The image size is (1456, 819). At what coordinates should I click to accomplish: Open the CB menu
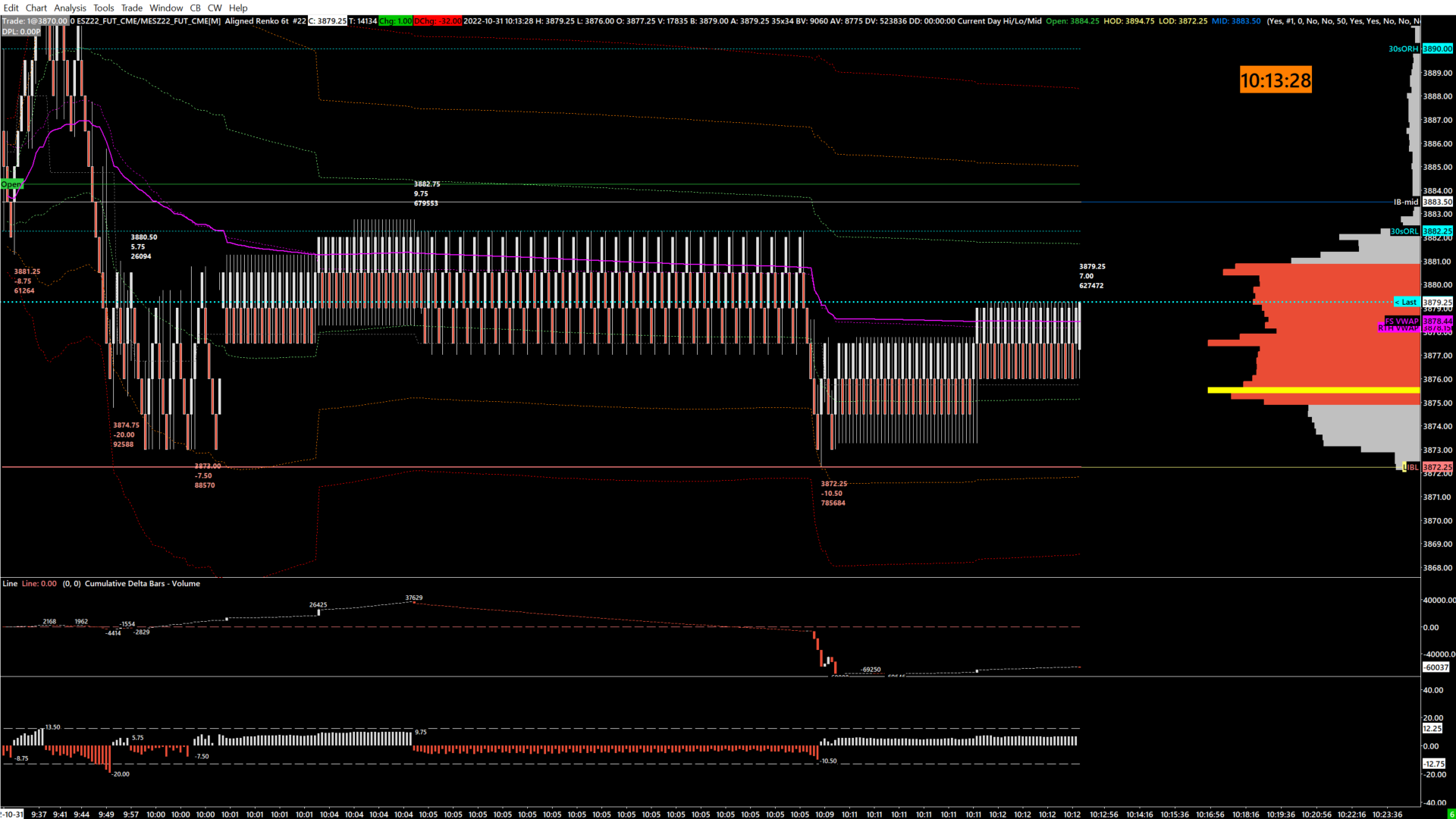click(x=195, y=8)
